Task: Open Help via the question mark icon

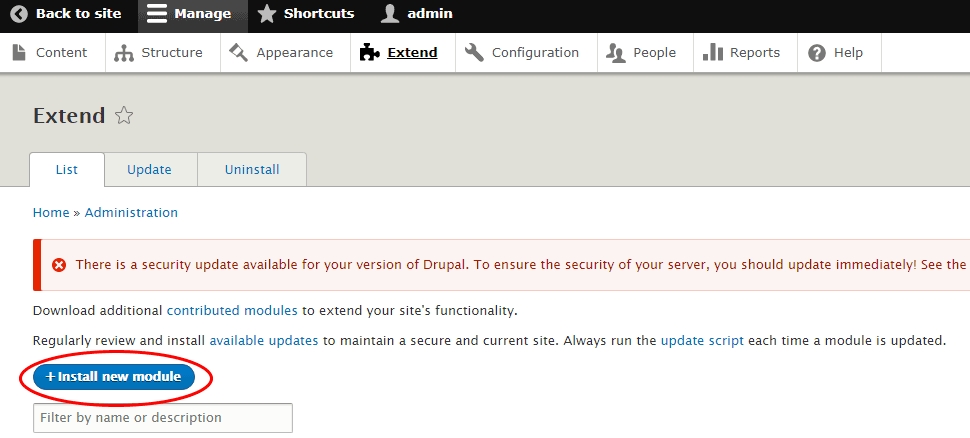Action: point(817,52)
